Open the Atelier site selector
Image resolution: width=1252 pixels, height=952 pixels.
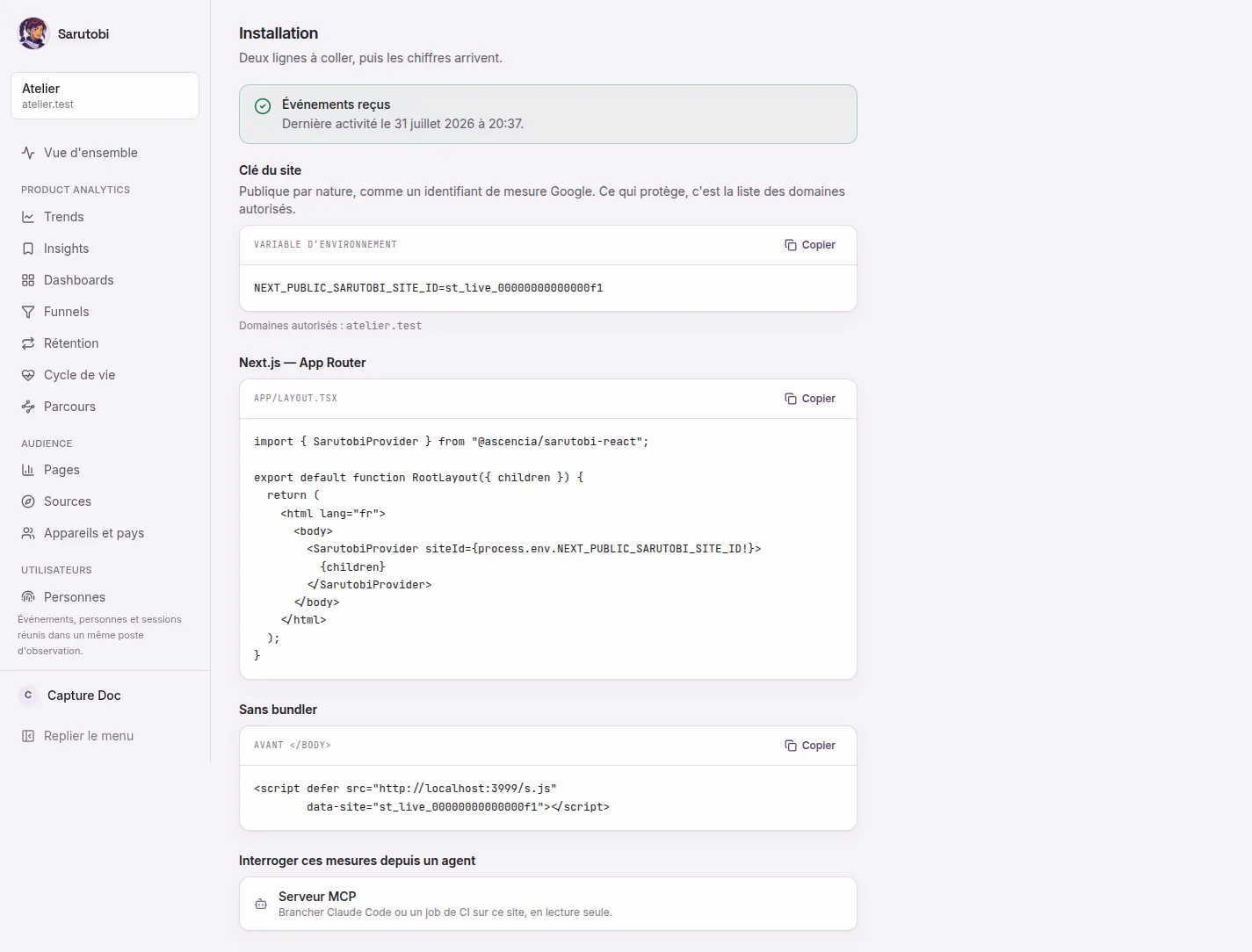coord(105,96)
